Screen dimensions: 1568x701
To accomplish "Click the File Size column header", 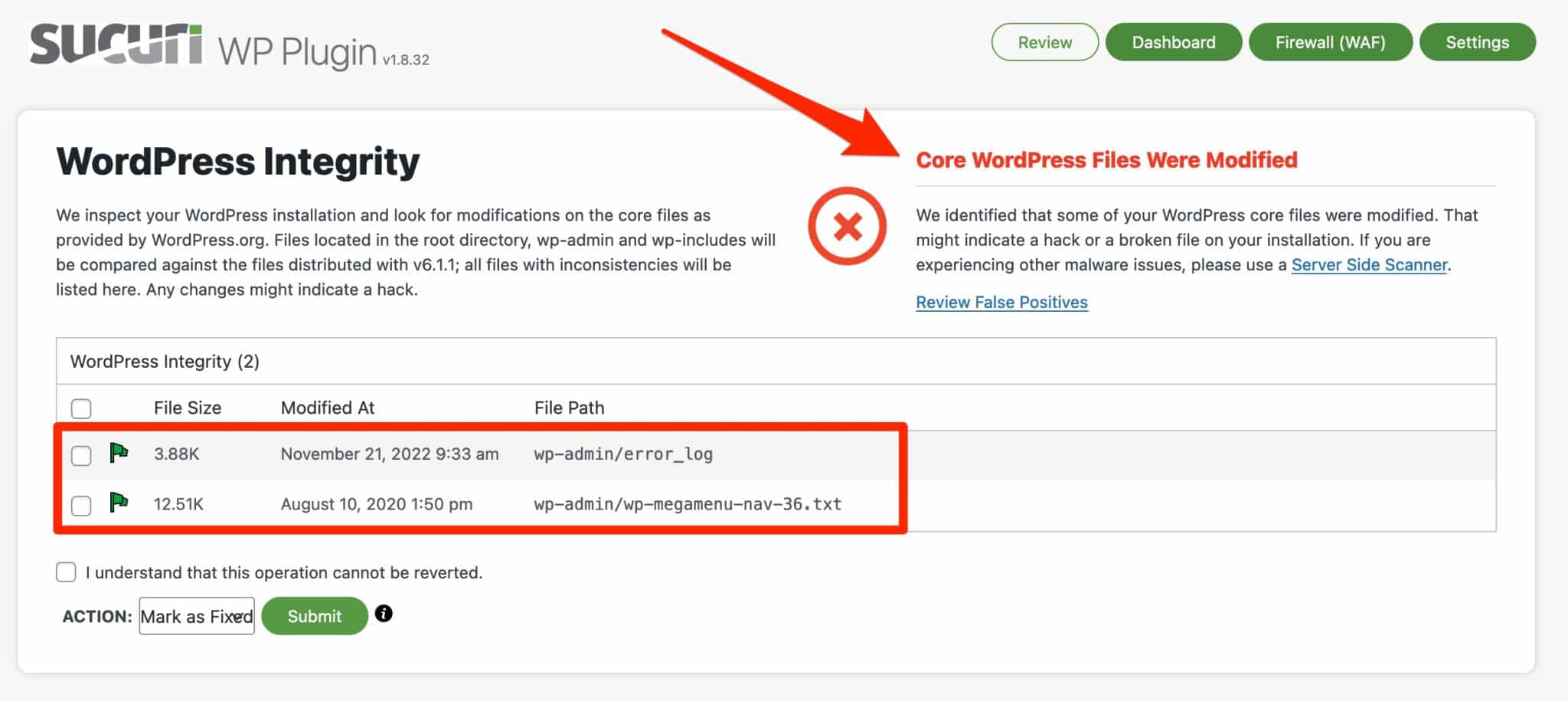I will coord(188,408).
